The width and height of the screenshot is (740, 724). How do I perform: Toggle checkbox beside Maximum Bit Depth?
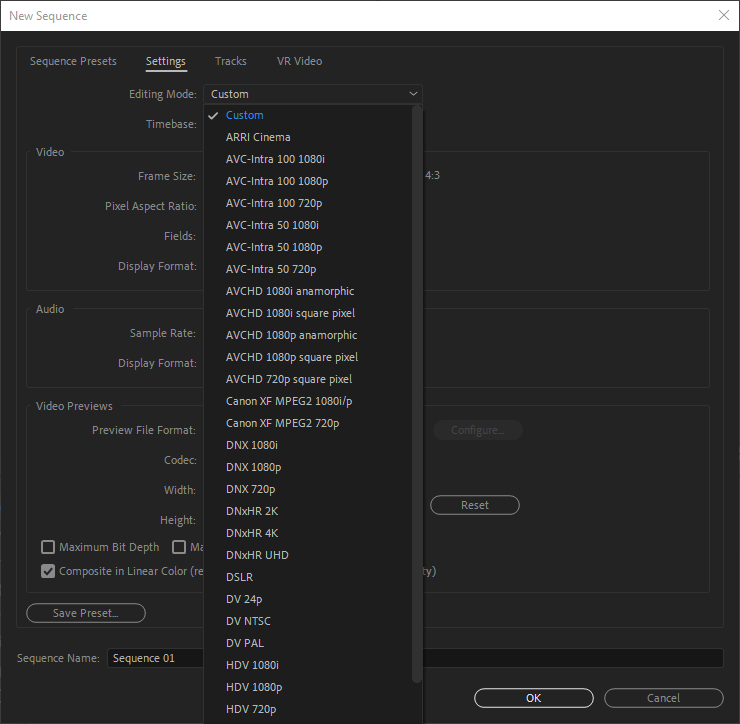click(x=179, y=547)
